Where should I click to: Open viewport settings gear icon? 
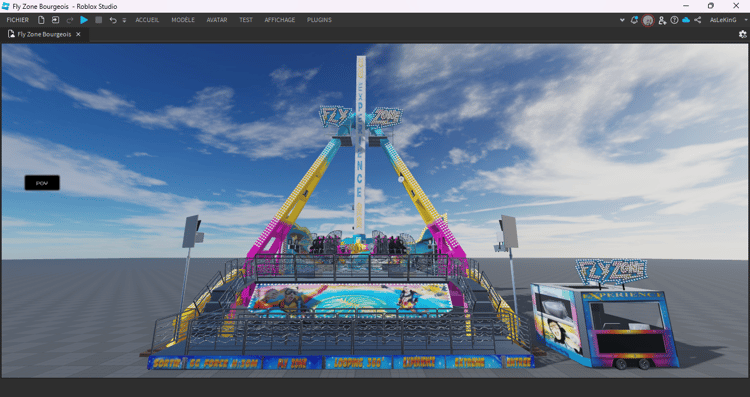point(742,34)
